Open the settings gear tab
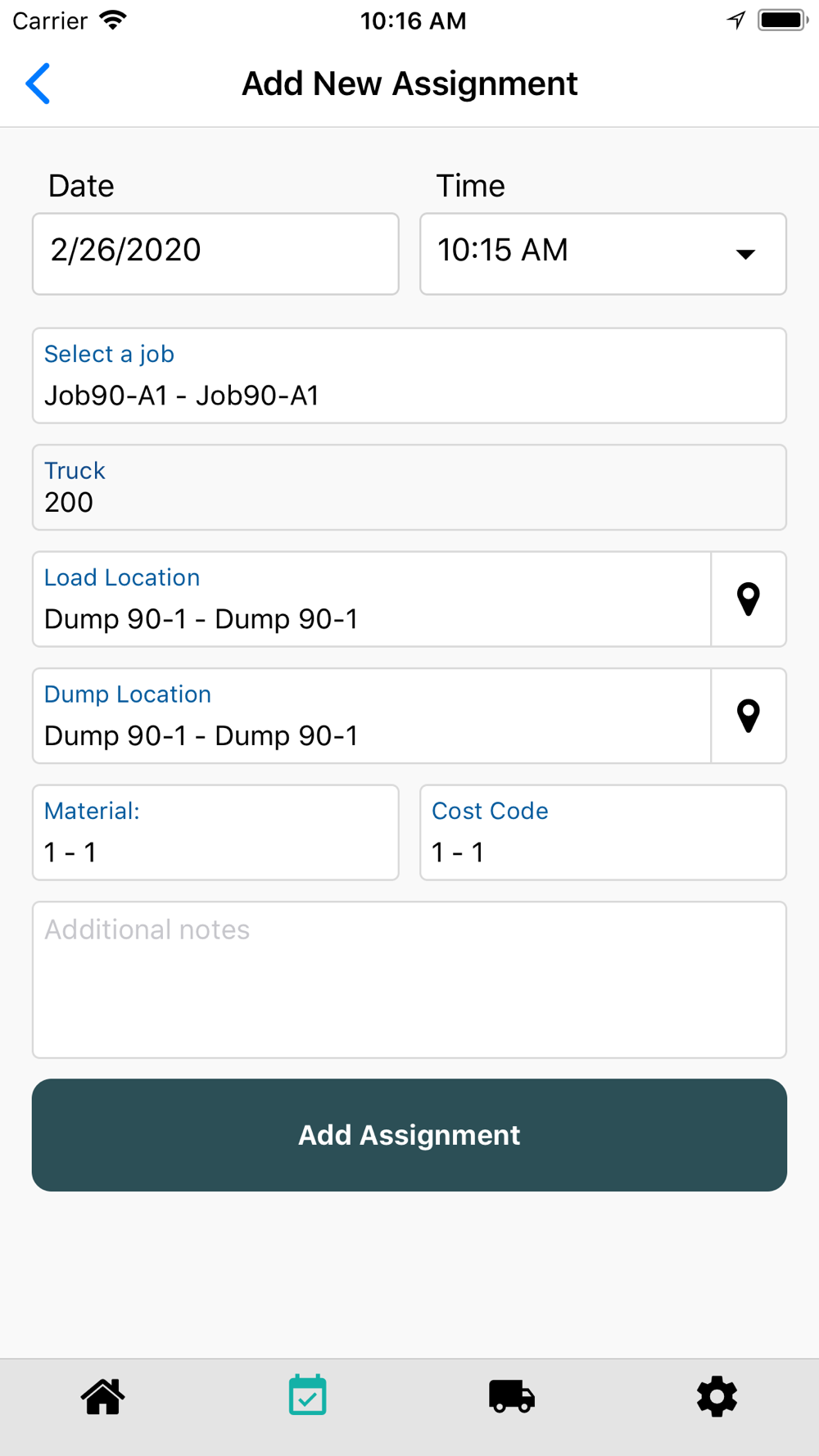Image resolution: width=819 pixels, height=1456 pixels. tap(717, 1397)
